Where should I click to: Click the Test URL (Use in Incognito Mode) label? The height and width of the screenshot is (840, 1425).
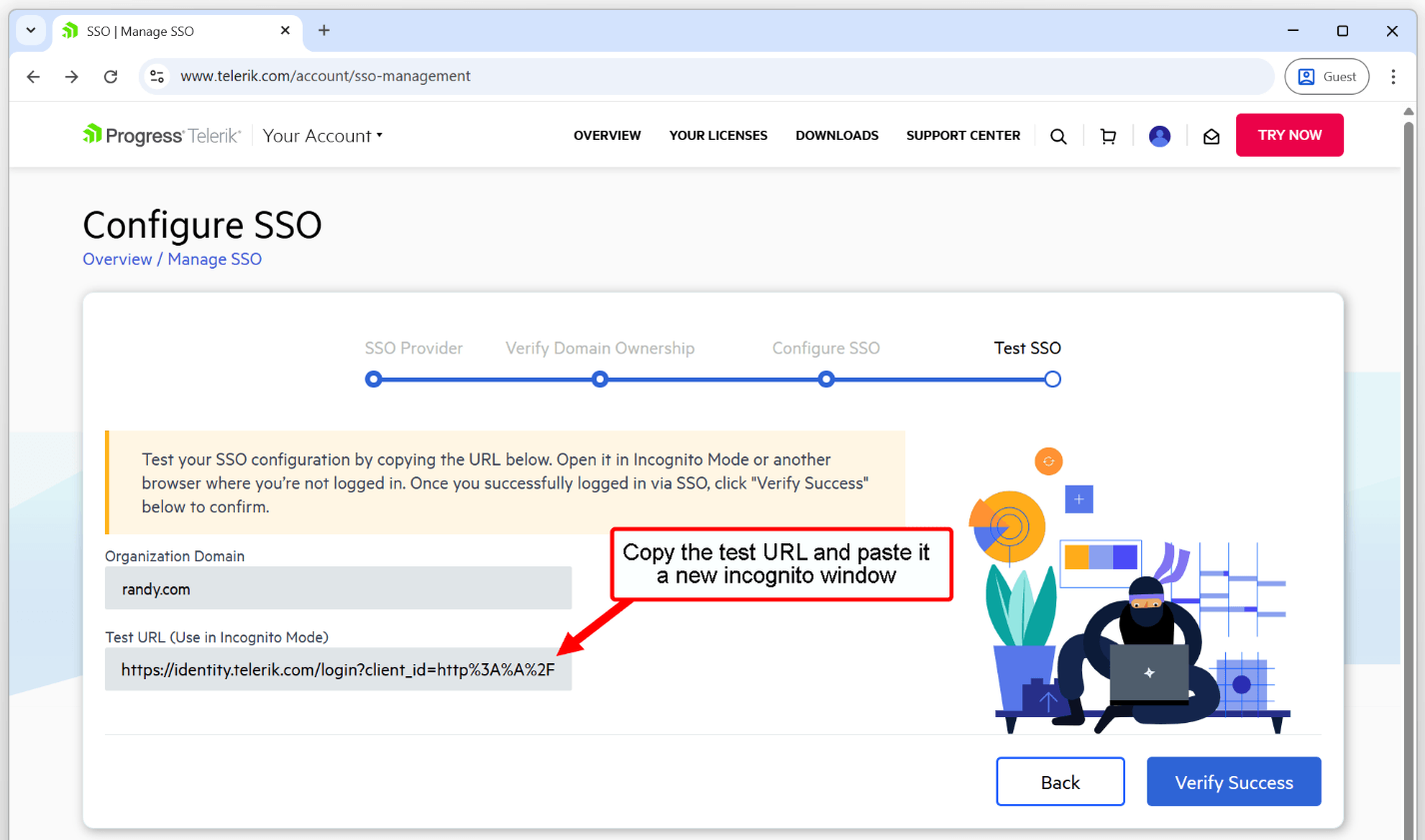coord(217,637)
